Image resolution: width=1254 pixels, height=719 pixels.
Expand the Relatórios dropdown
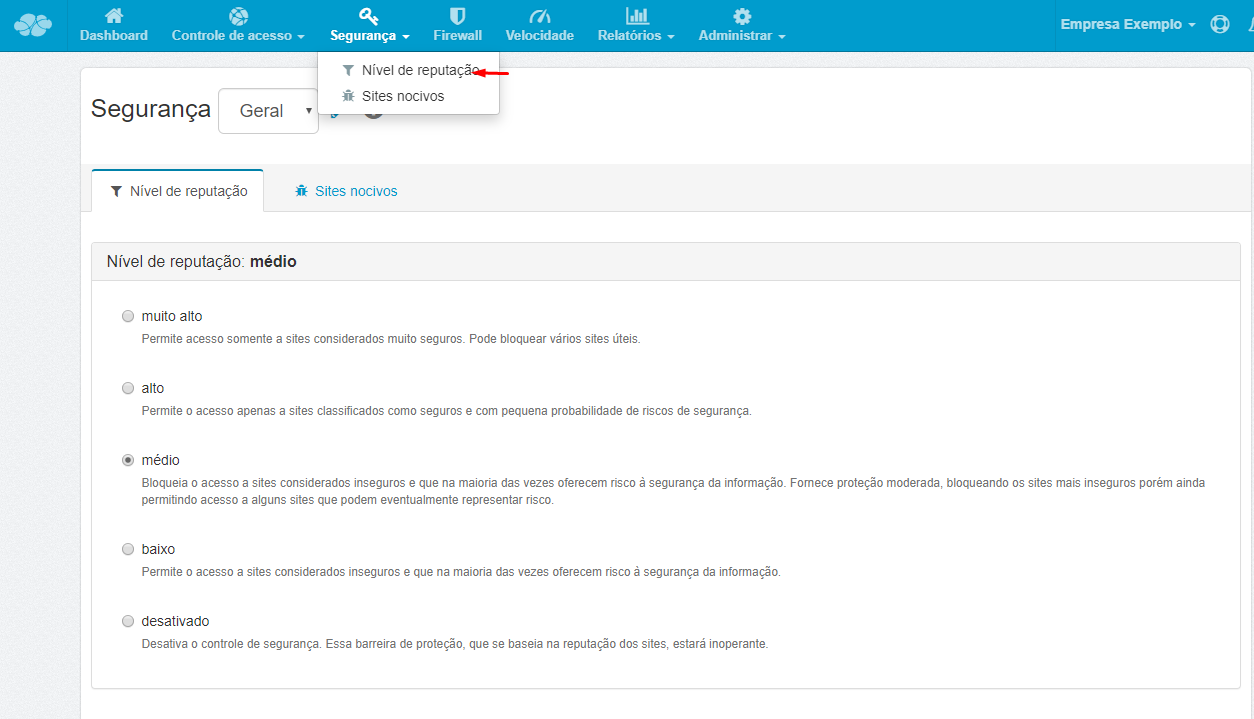click(636, 35)
